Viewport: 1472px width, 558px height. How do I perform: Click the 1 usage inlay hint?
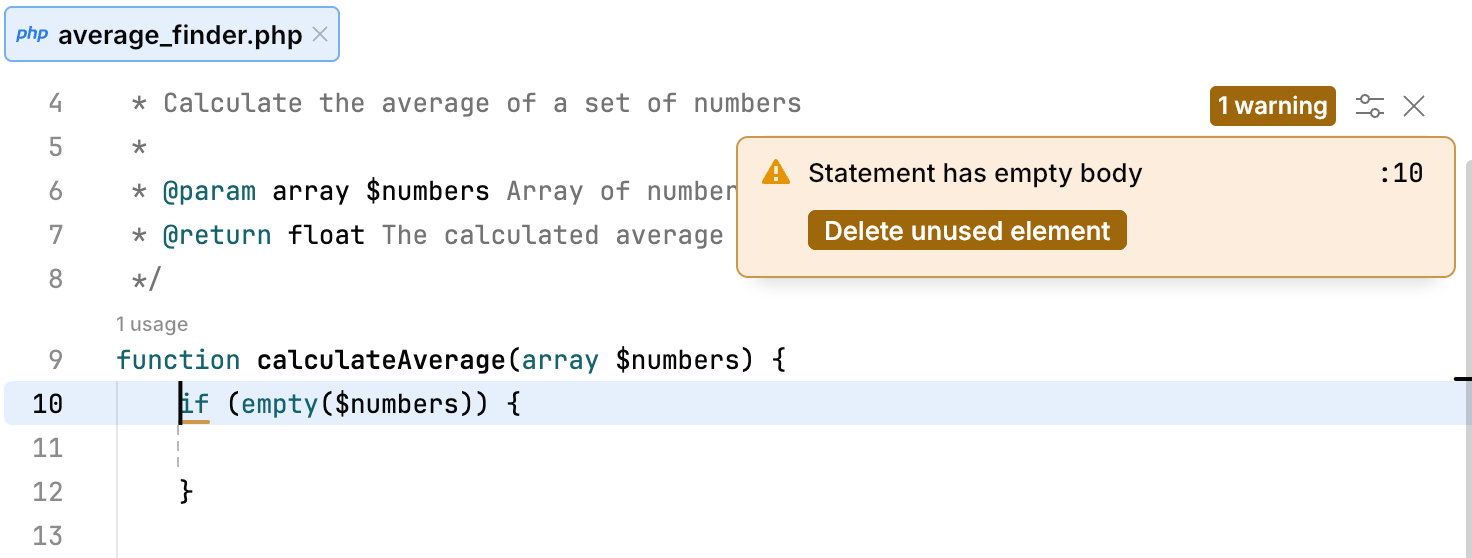click(x=152, y=324)
